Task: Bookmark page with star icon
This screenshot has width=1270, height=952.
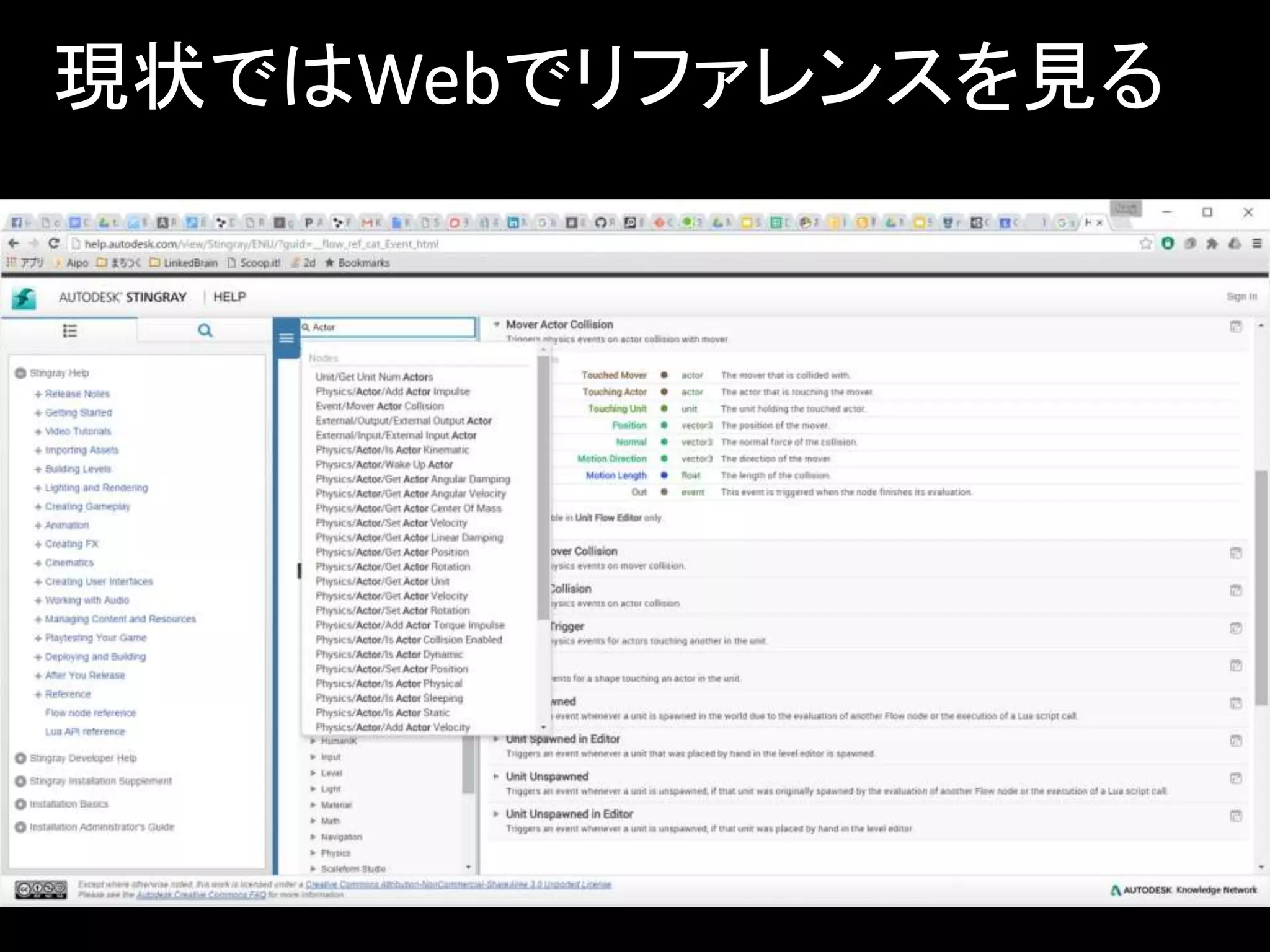Action: [1145, 244]
